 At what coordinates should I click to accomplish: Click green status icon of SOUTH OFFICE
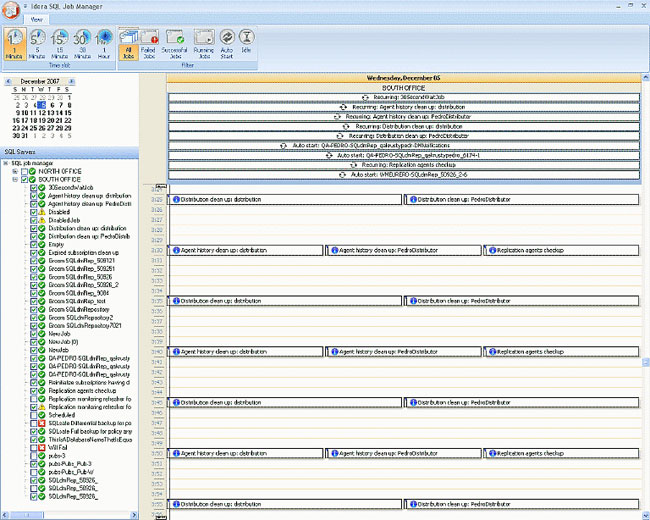tap(32, 180)
